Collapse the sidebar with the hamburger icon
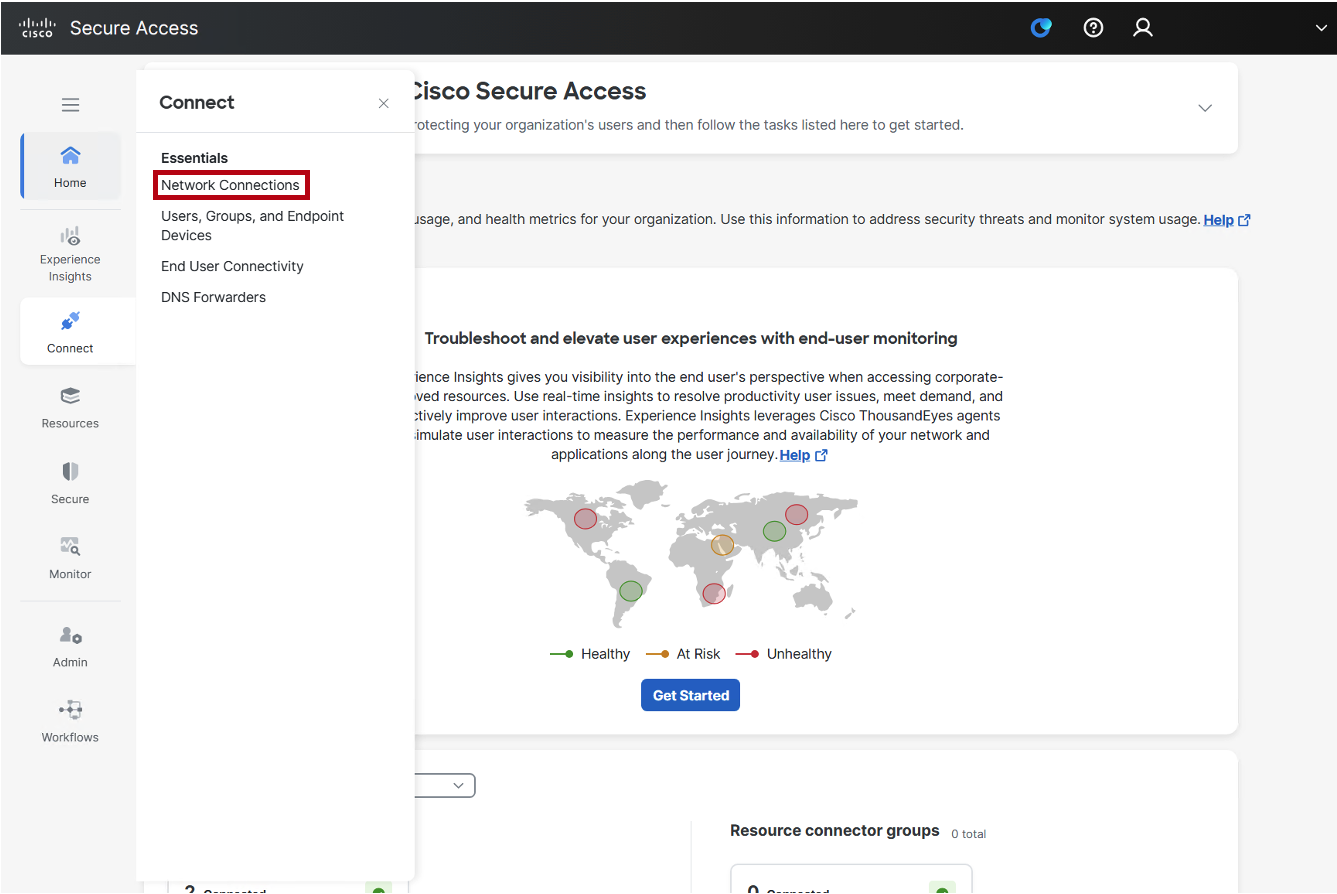Viewport: 1337px width, 894px height. [69, 104]
